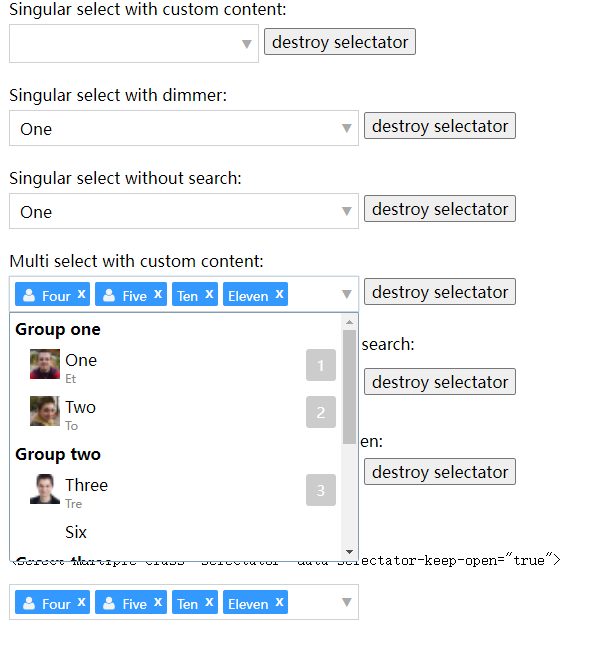The width and height of the screenshot is (596, 650).
Task: Click the number 3 badge on option Three
Action: point(321,490)
